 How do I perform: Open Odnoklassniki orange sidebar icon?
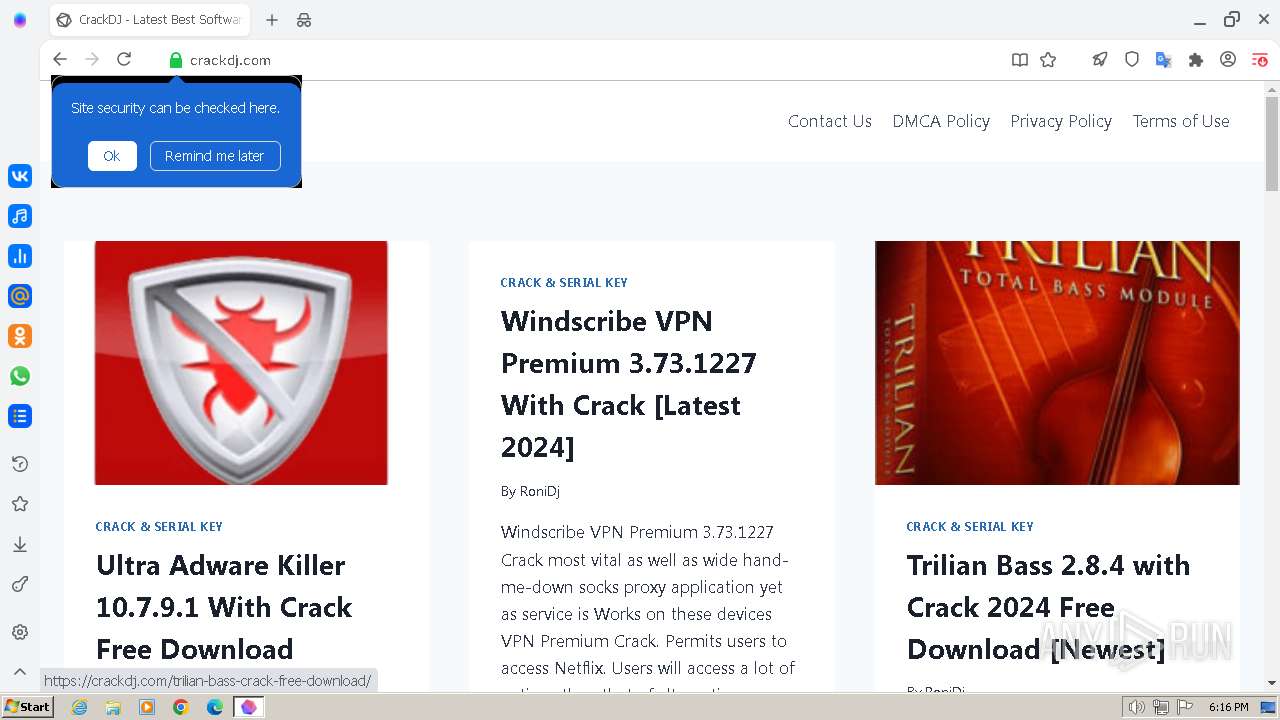coord(20,336)
